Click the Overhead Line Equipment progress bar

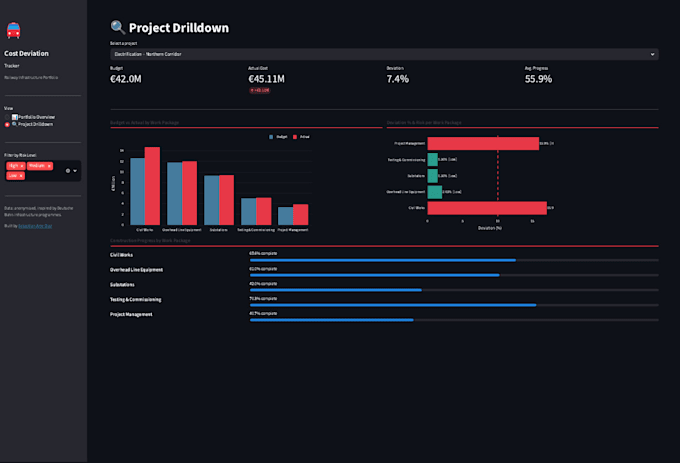click(454, 275)
